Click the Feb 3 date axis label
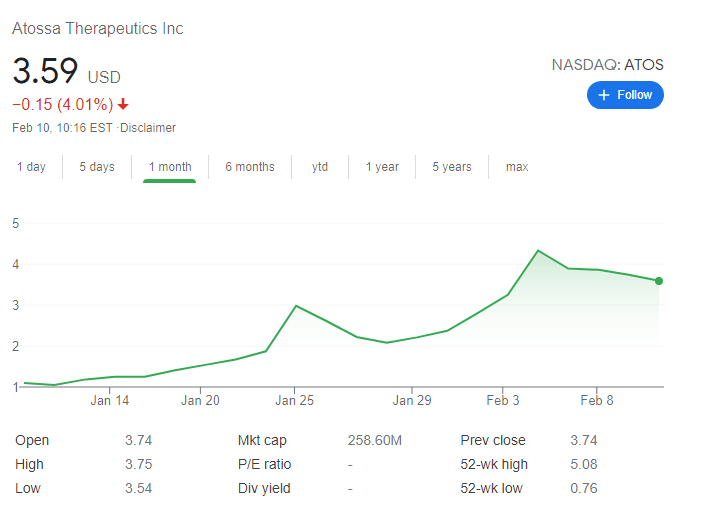Viewport: 707px width, 516px height. (503, 401)
